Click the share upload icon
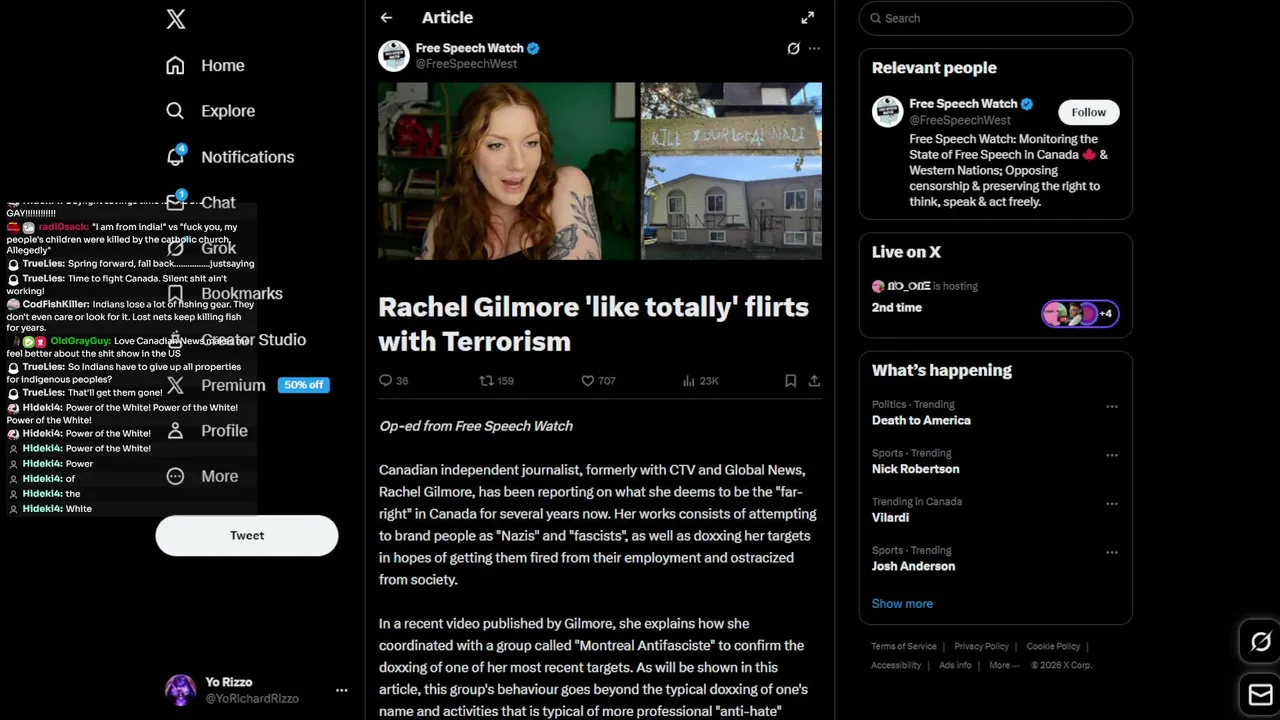1280x720 pixels. point(814,381)
